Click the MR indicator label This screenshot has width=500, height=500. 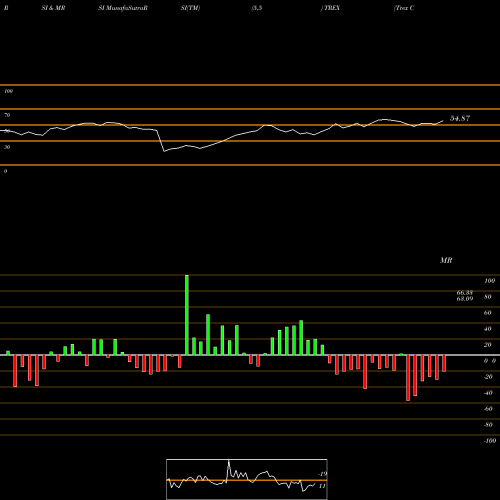[x=446, y=260]
